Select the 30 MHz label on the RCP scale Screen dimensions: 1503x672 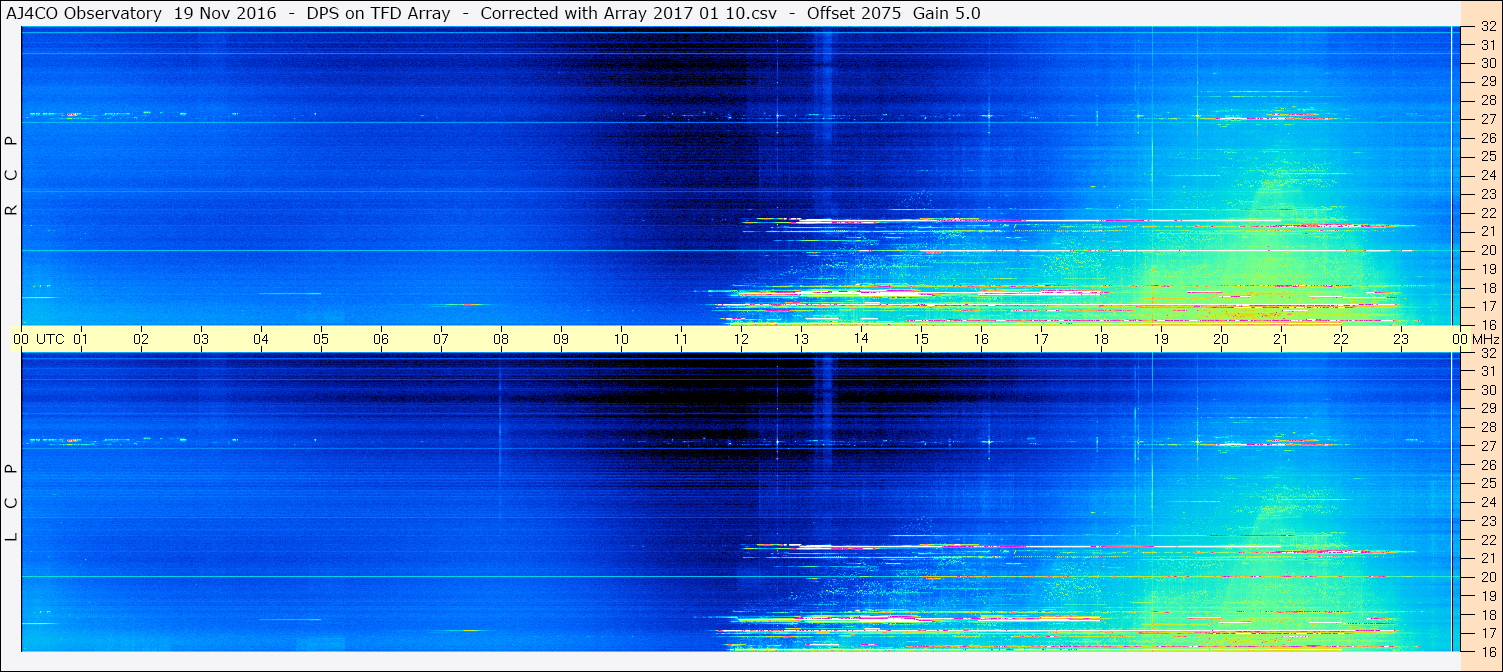tap(1488, 64)
